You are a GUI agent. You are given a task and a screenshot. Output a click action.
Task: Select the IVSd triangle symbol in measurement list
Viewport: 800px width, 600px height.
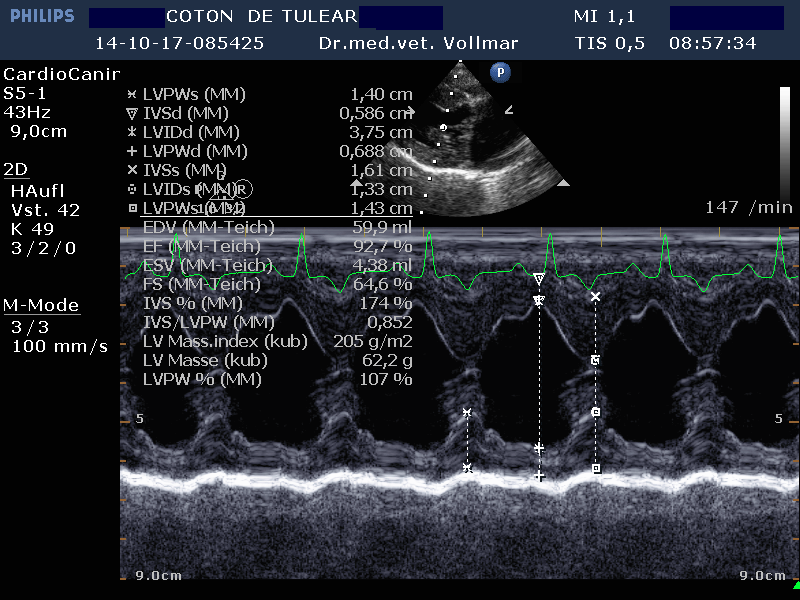click(x=132, y=113)
